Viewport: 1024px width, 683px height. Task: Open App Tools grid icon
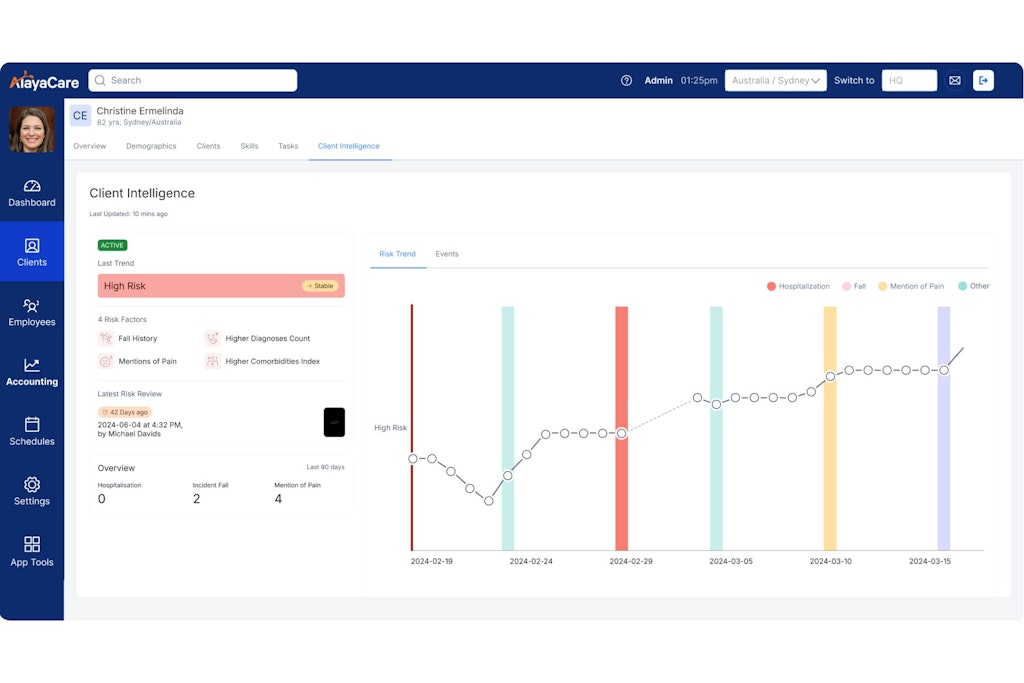click(x=32, y=545)
